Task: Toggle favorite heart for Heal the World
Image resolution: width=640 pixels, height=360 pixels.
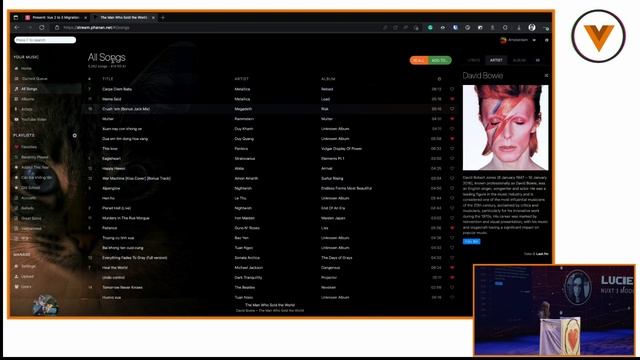Action: point(452,267)
